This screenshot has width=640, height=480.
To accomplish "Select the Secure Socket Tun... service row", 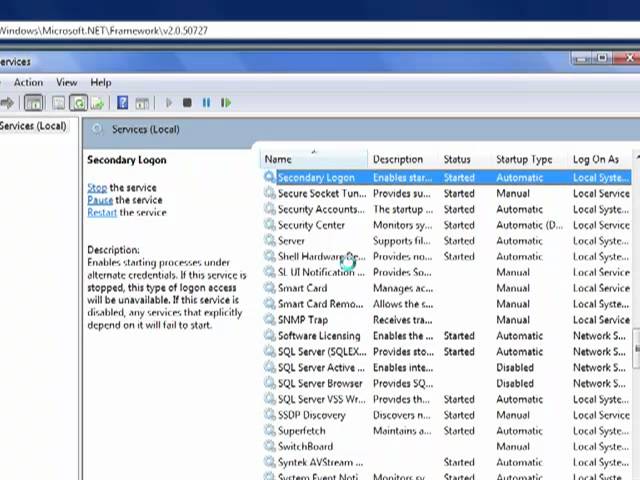I will tap(447, 193).
